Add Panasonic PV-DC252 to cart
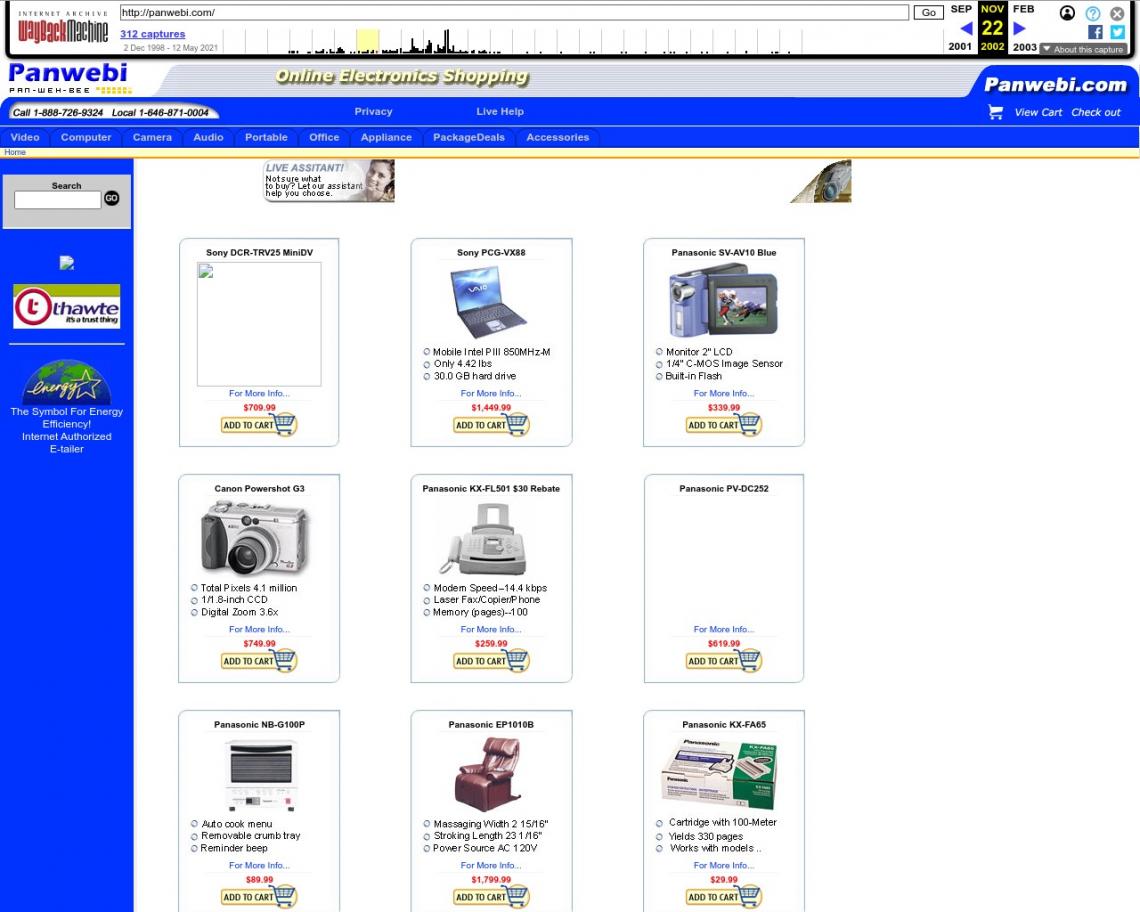Viewport: 1140px width, 912px height. point(723,661)
